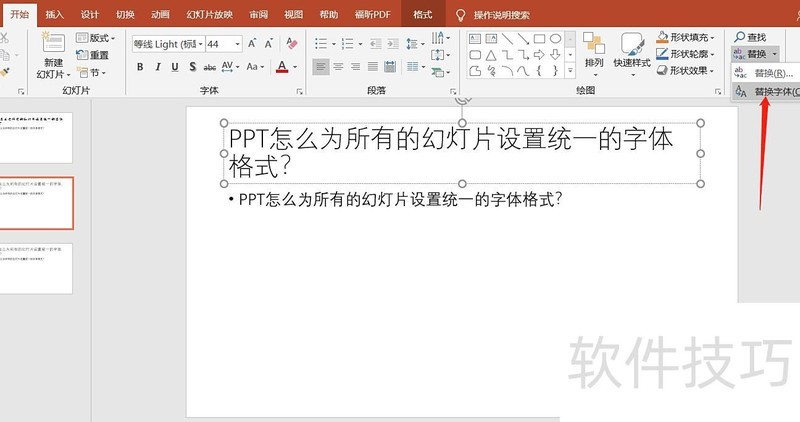Open line spacing options
Screen dimensions: 800x422
point(413,44)
